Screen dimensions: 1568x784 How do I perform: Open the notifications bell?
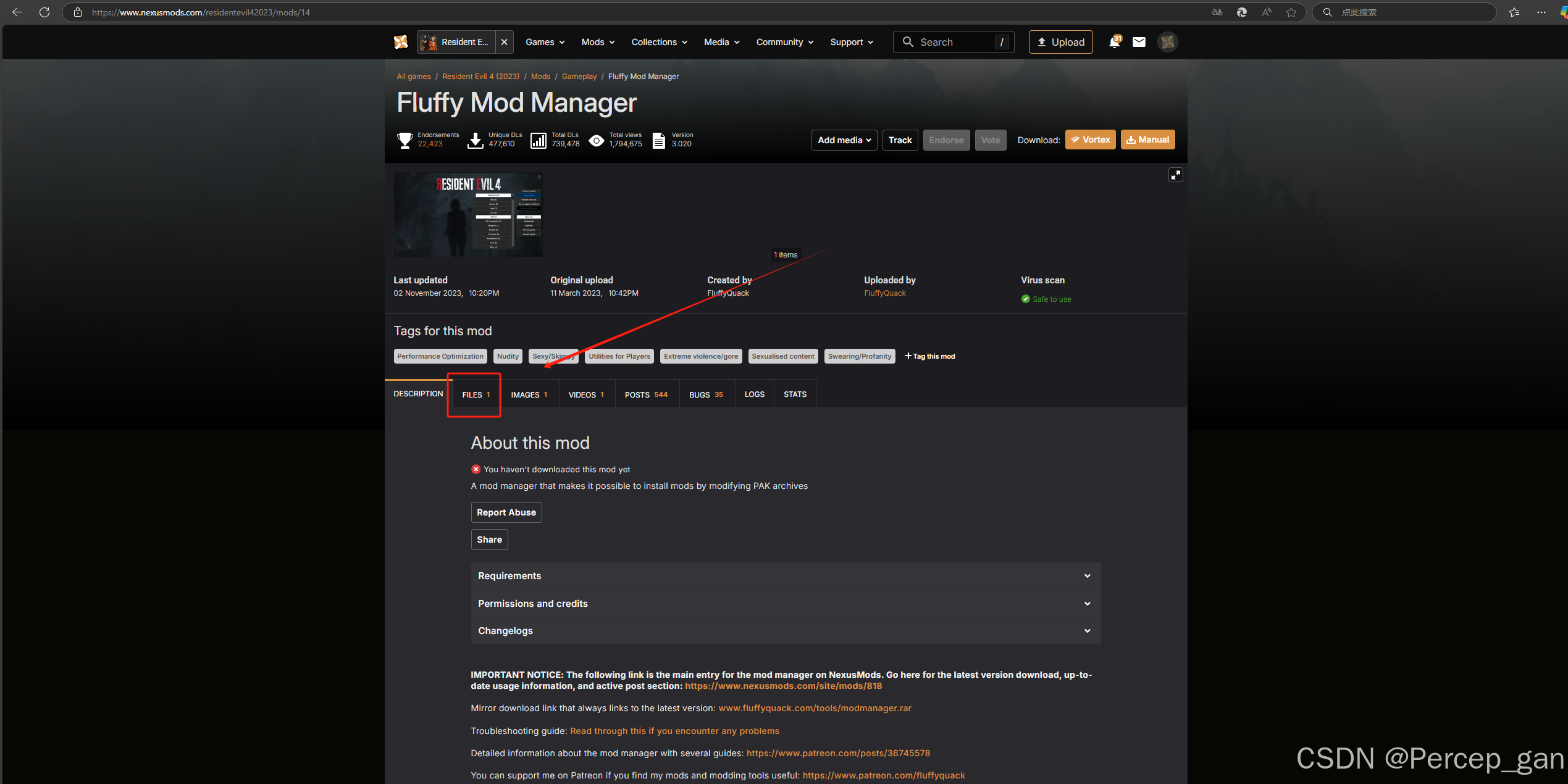(1114, 42)
